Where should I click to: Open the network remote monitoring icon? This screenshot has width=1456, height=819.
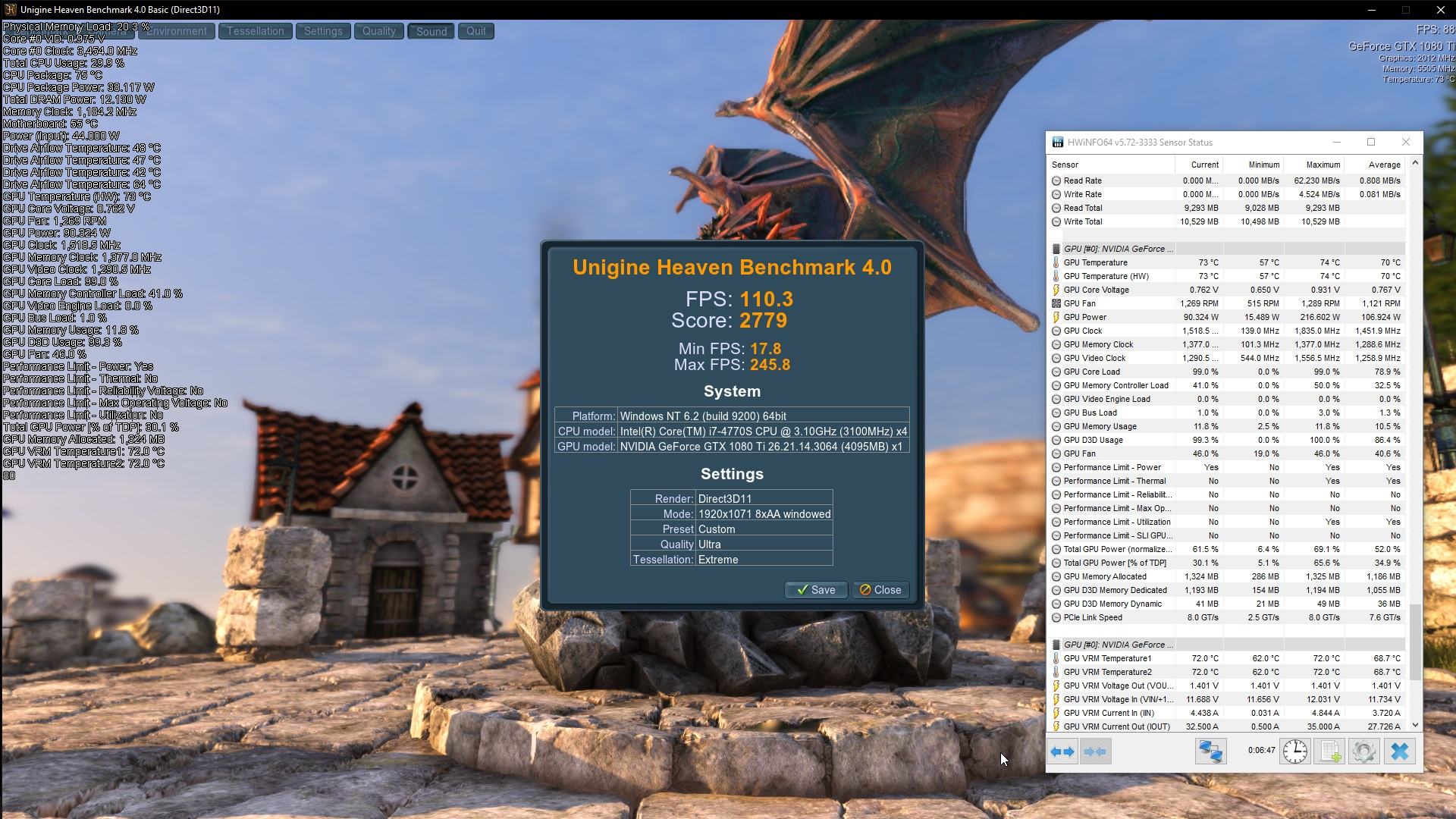tap(1210, 752)
